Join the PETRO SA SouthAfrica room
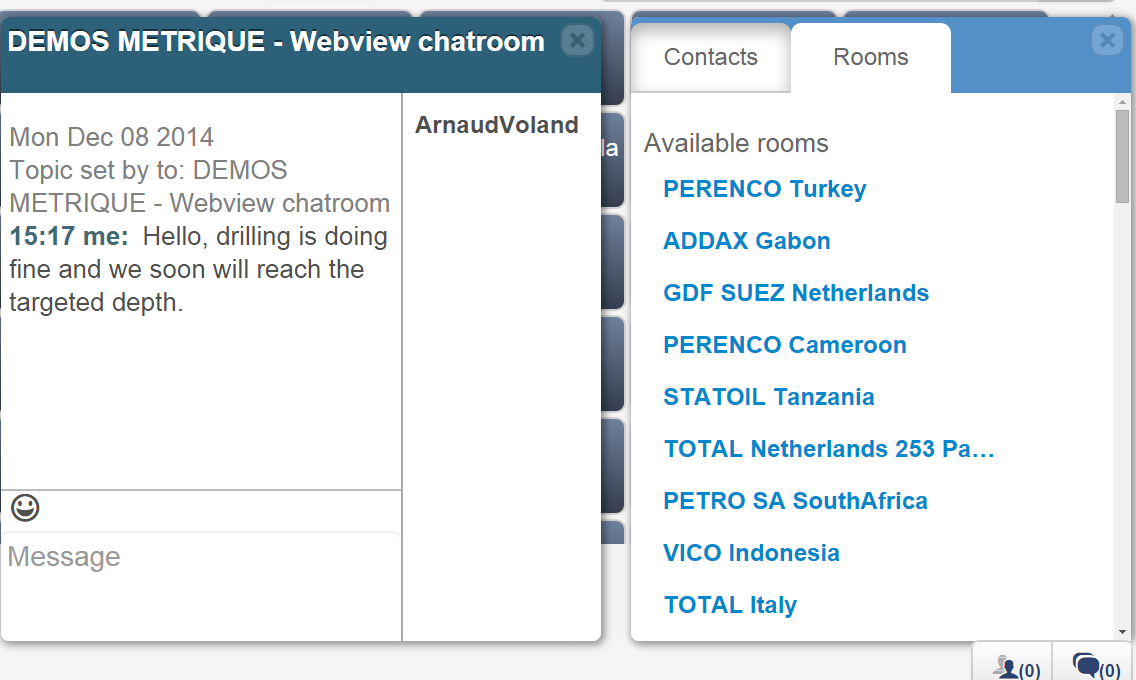Screen dimensions: 1136x680 pos(795,501)
